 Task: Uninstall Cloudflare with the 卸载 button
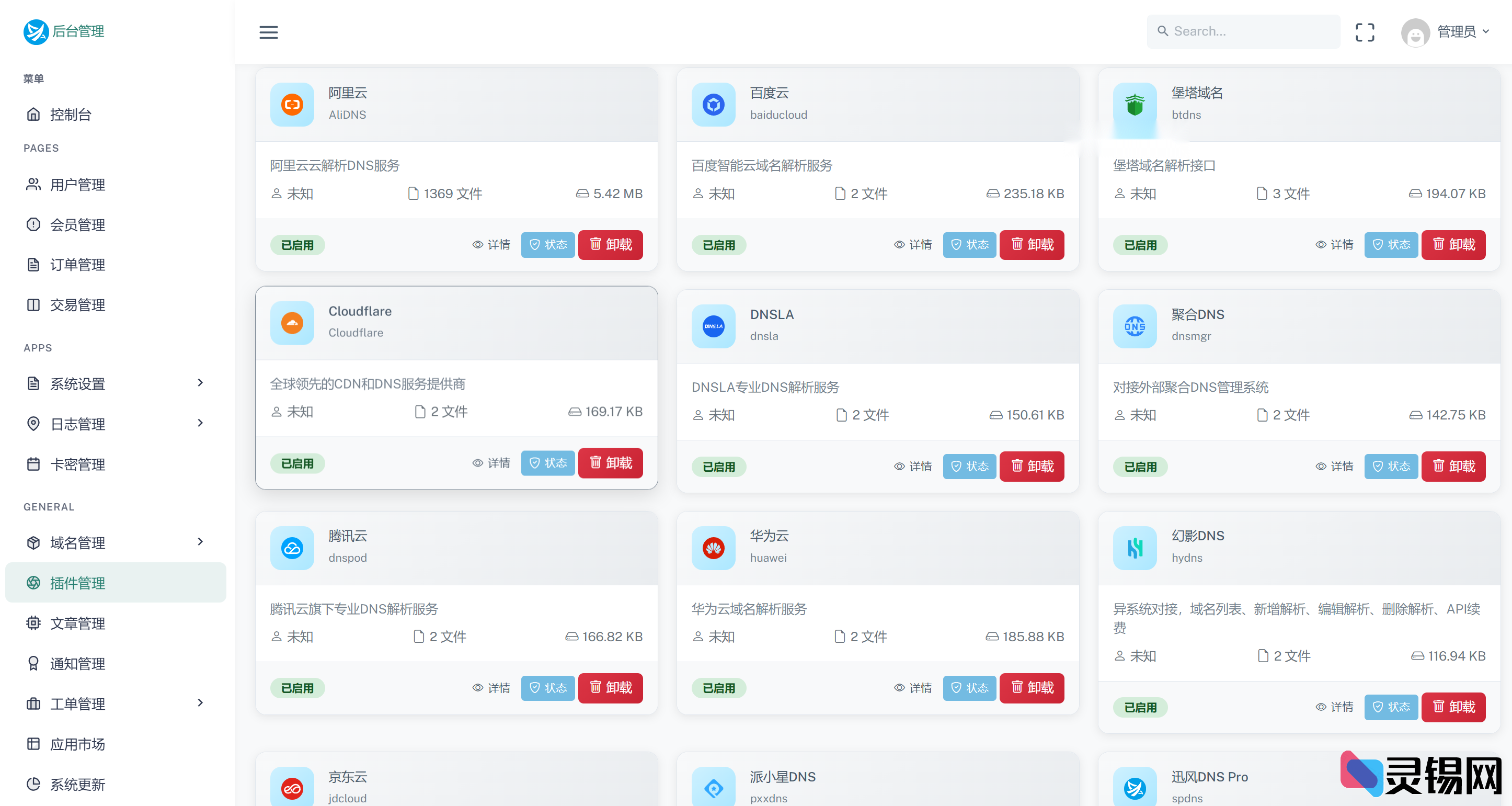tap(610, 463)
